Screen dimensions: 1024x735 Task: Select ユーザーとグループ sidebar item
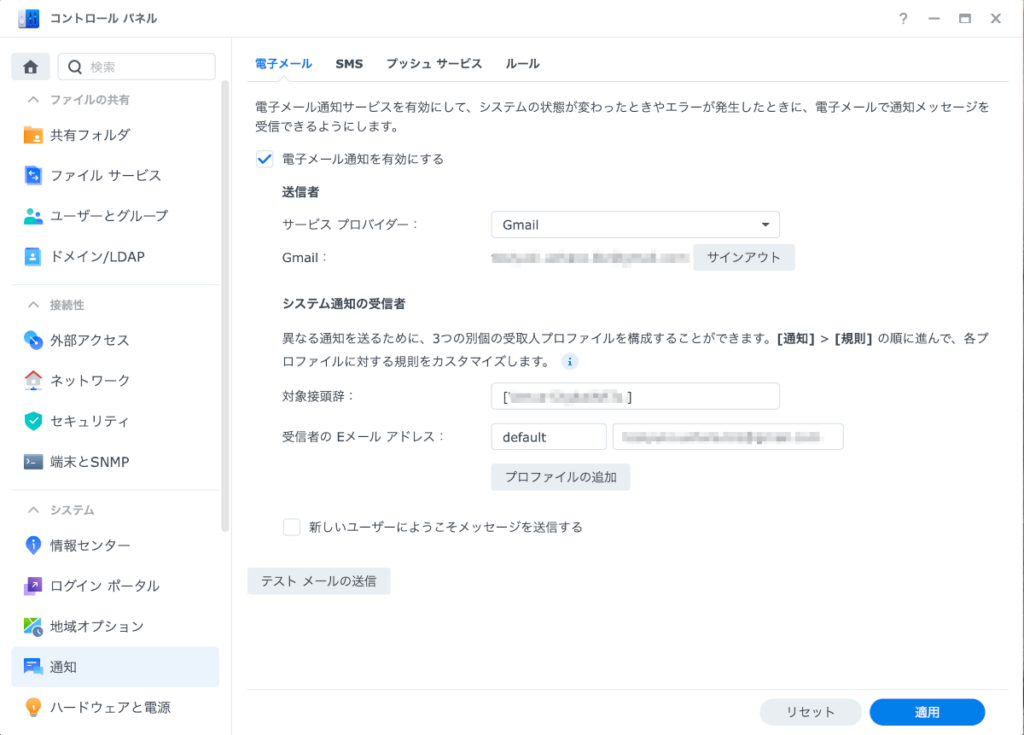[108, 216]
